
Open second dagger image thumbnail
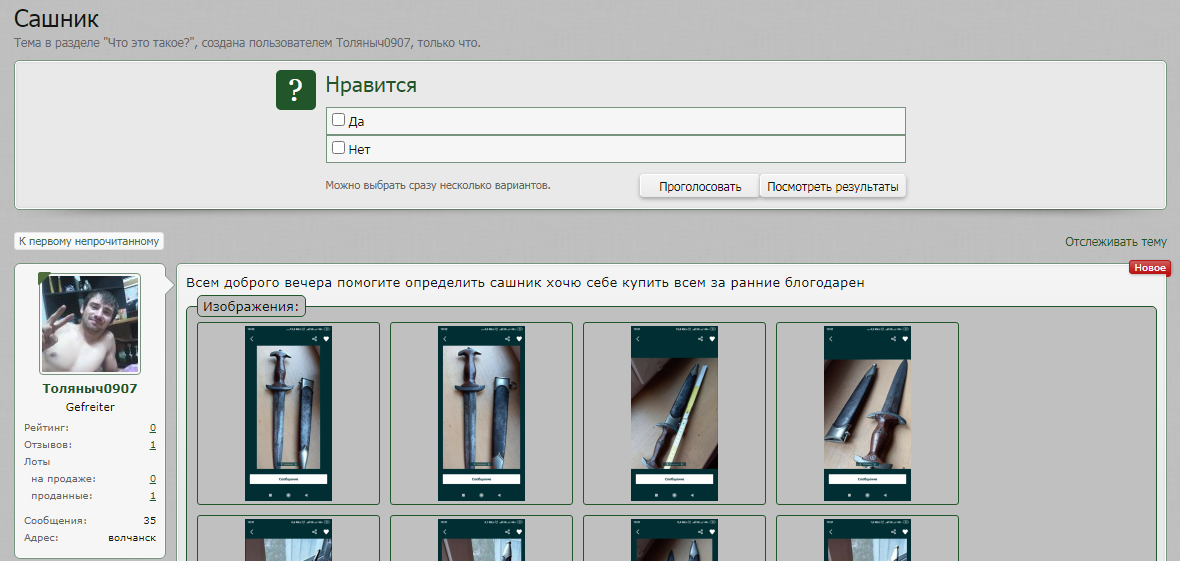tap(481, 413)
